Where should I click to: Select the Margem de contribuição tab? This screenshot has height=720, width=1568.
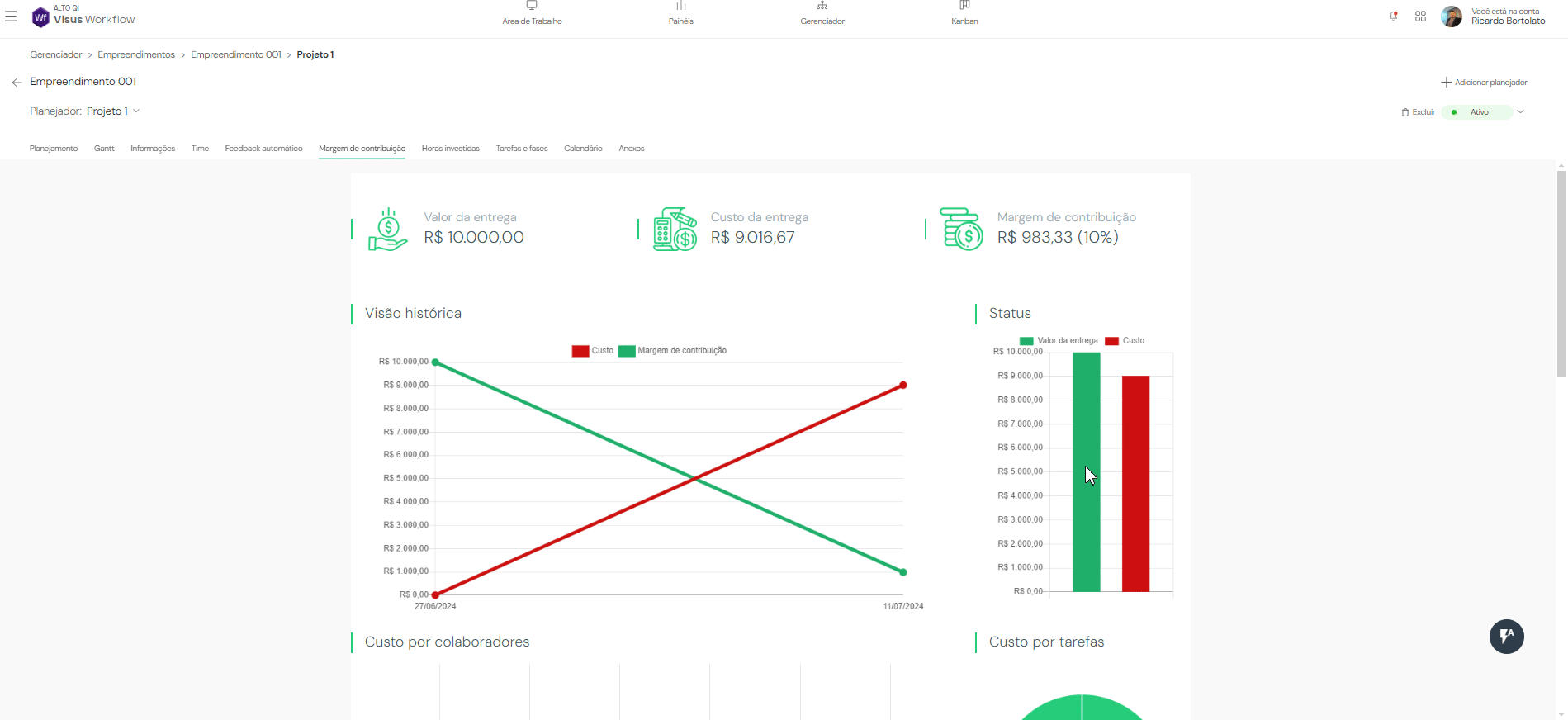coord(362,149)
